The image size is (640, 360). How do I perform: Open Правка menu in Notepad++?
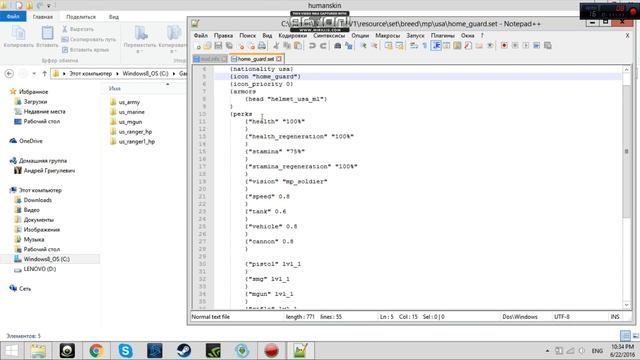223,36
